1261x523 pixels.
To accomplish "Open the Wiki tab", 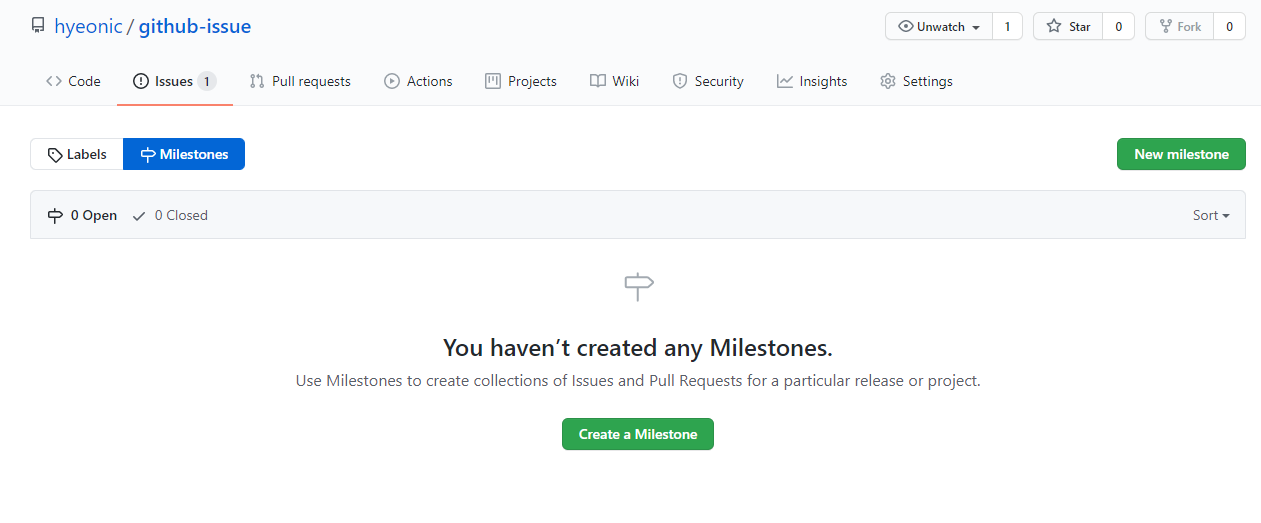I will tap(614, 81).
